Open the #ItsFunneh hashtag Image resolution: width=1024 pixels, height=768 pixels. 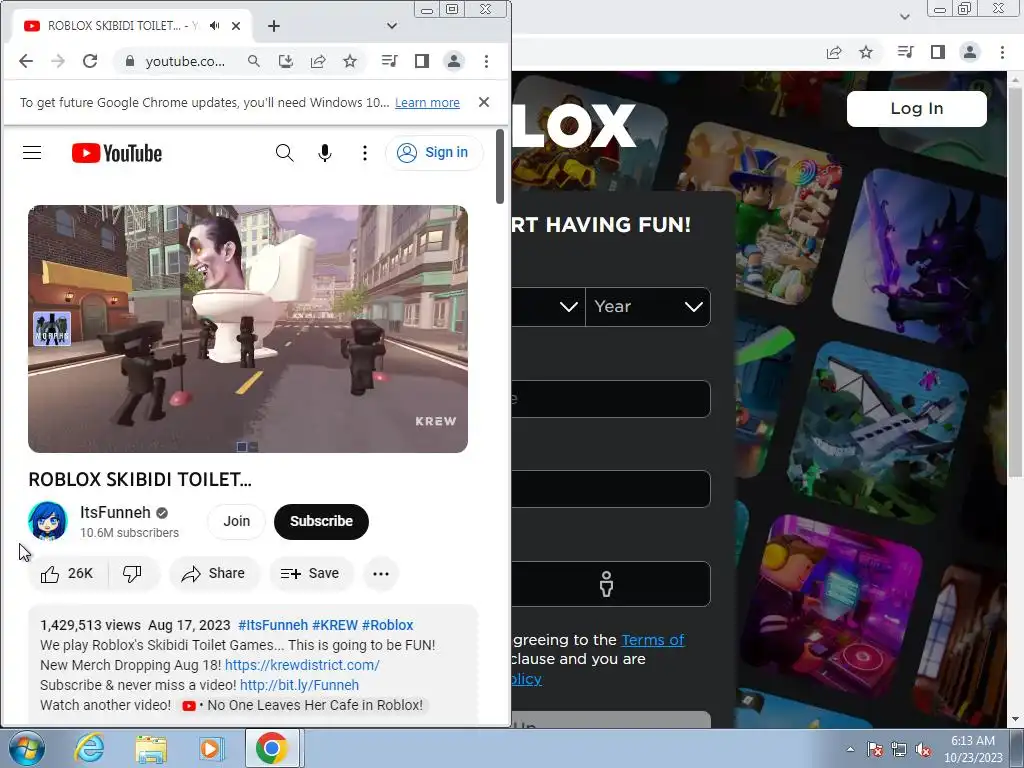273,626
